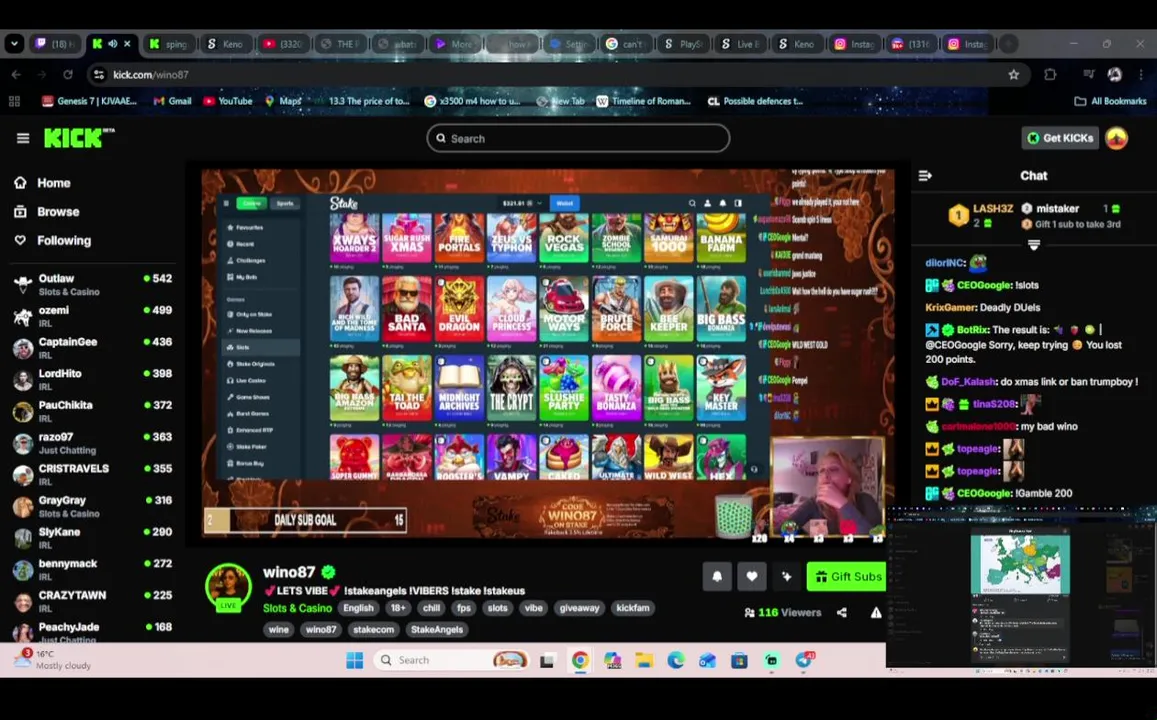Click the Get KICKs button
1157x720 pixels.
(1060, 138)
